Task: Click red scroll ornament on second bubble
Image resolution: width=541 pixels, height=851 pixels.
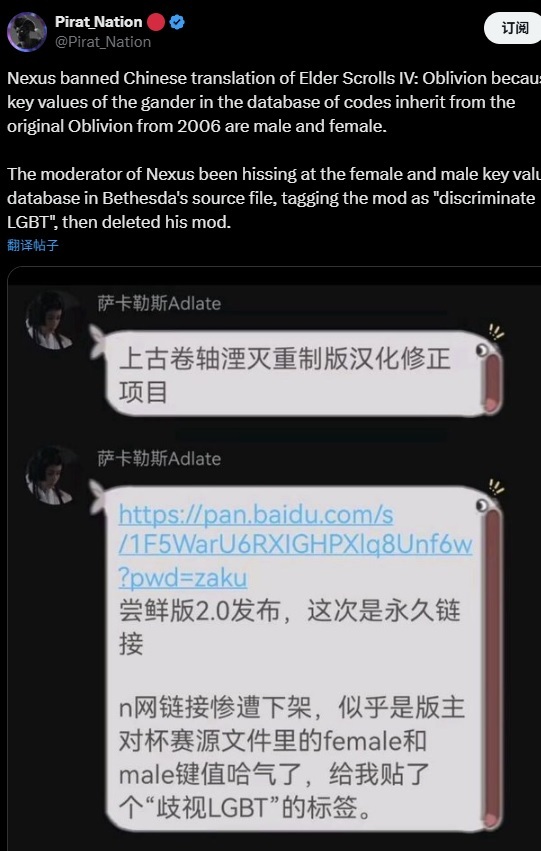Action: (x=493, y=668)
